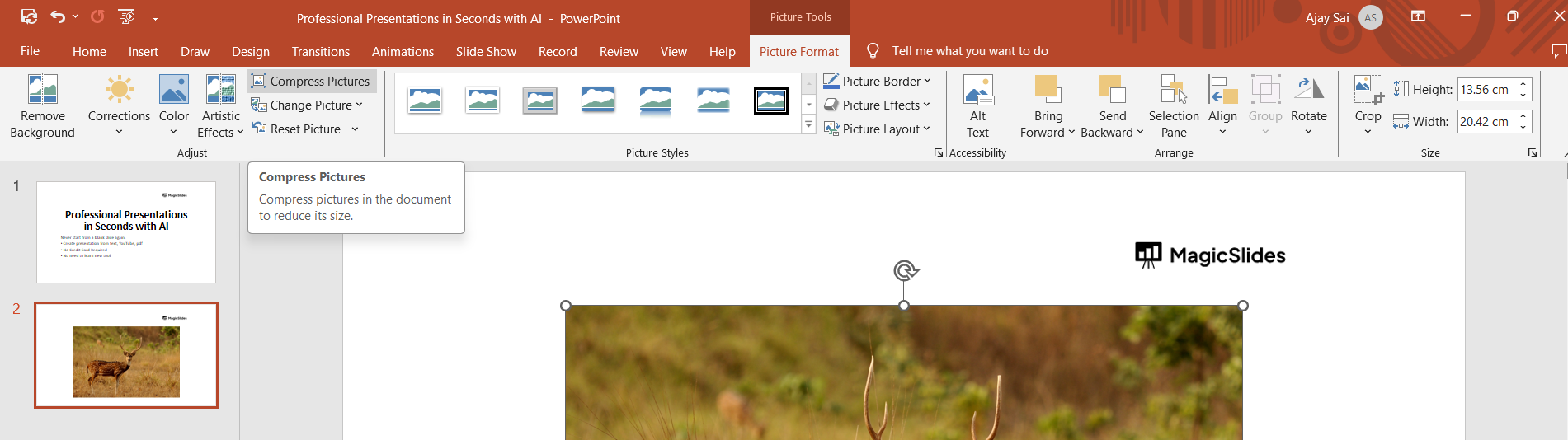This screenshot has height=440, width=1568.
Task: Click the Remove Background icon
Action: click(x=42, y=89)
